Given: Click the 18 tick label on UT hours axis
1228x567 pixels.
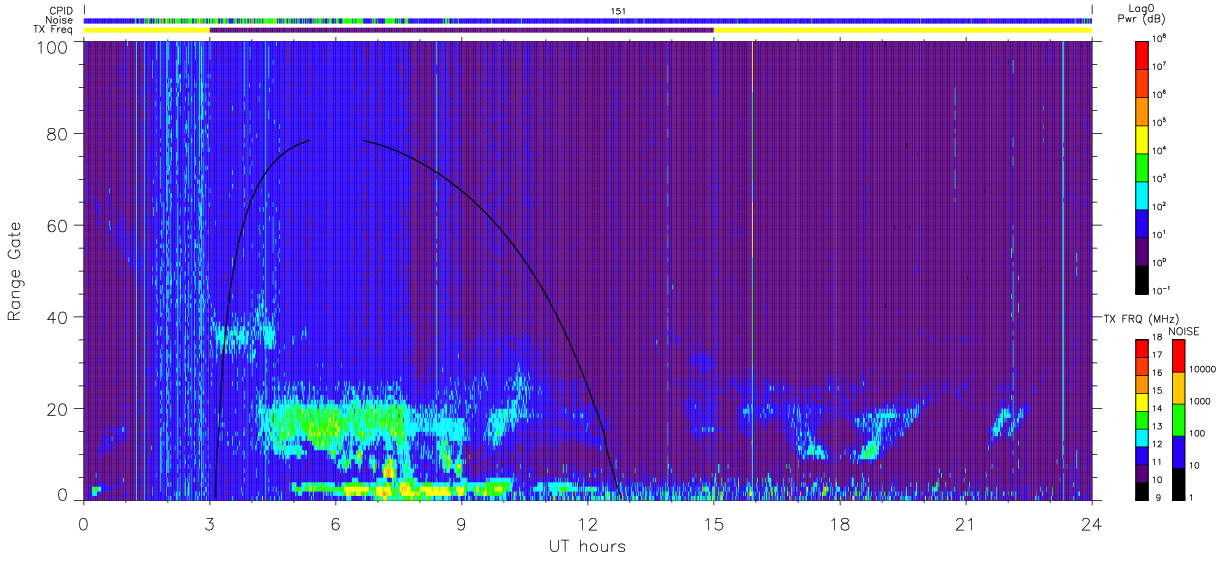Looking at the screenshot, I should pos(840,523).
